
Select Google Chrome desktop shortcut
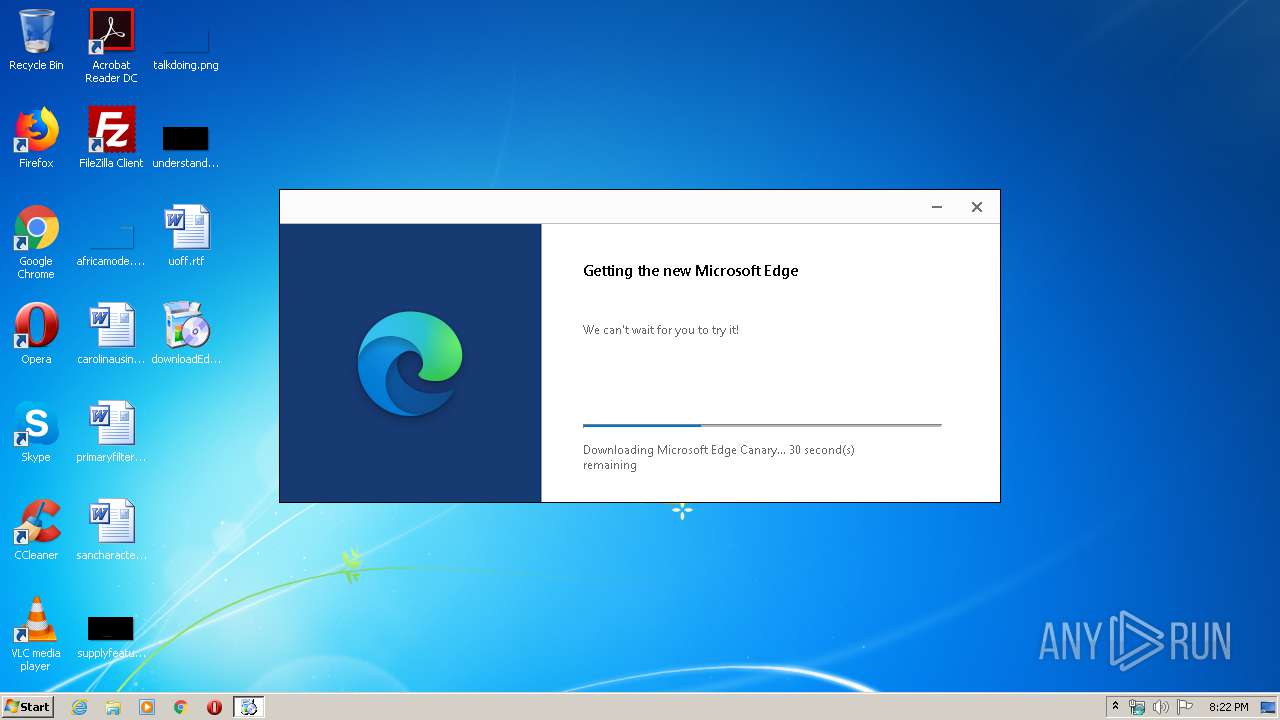pos(36,242)
